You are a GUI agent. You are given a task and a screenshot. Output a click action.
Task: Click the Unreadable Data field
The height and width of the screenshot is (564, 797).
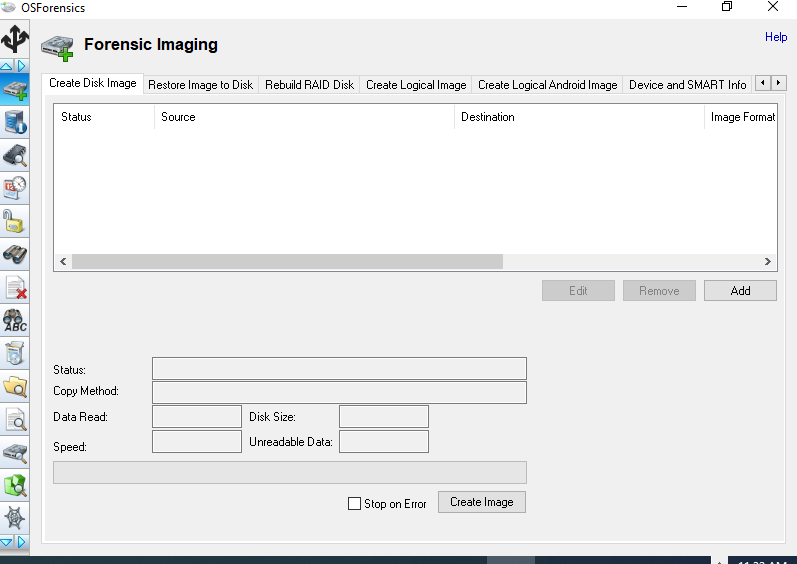384,442
